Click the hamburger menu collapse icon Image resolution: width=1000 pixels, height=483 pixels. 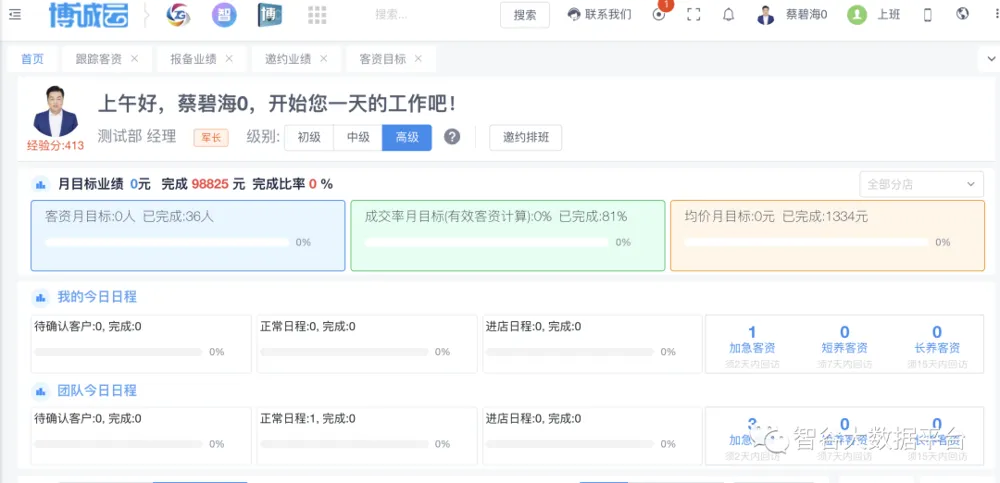coord(15,14)
